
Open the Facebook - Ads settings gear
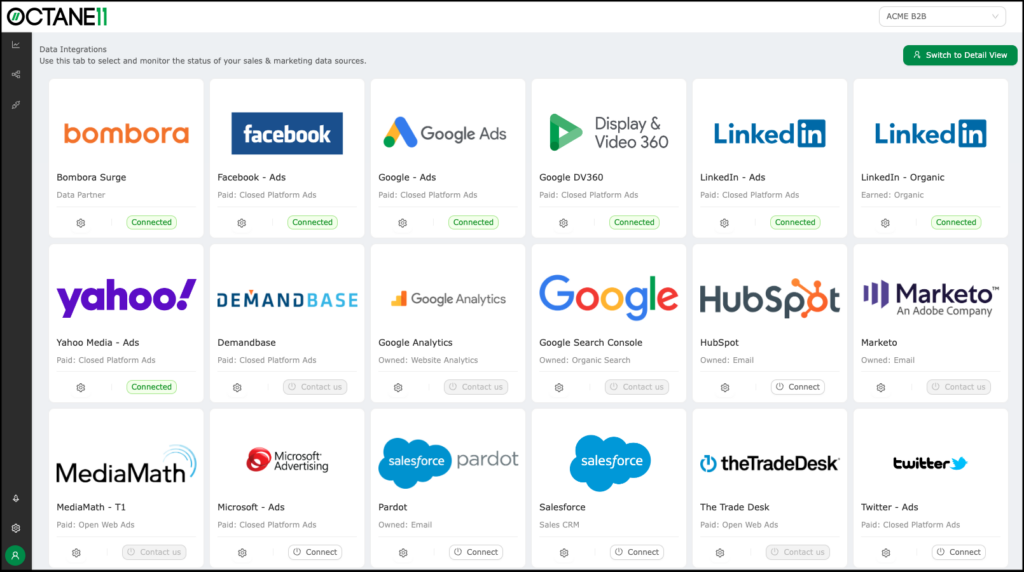pyautogui.click(x=242, y=223)
